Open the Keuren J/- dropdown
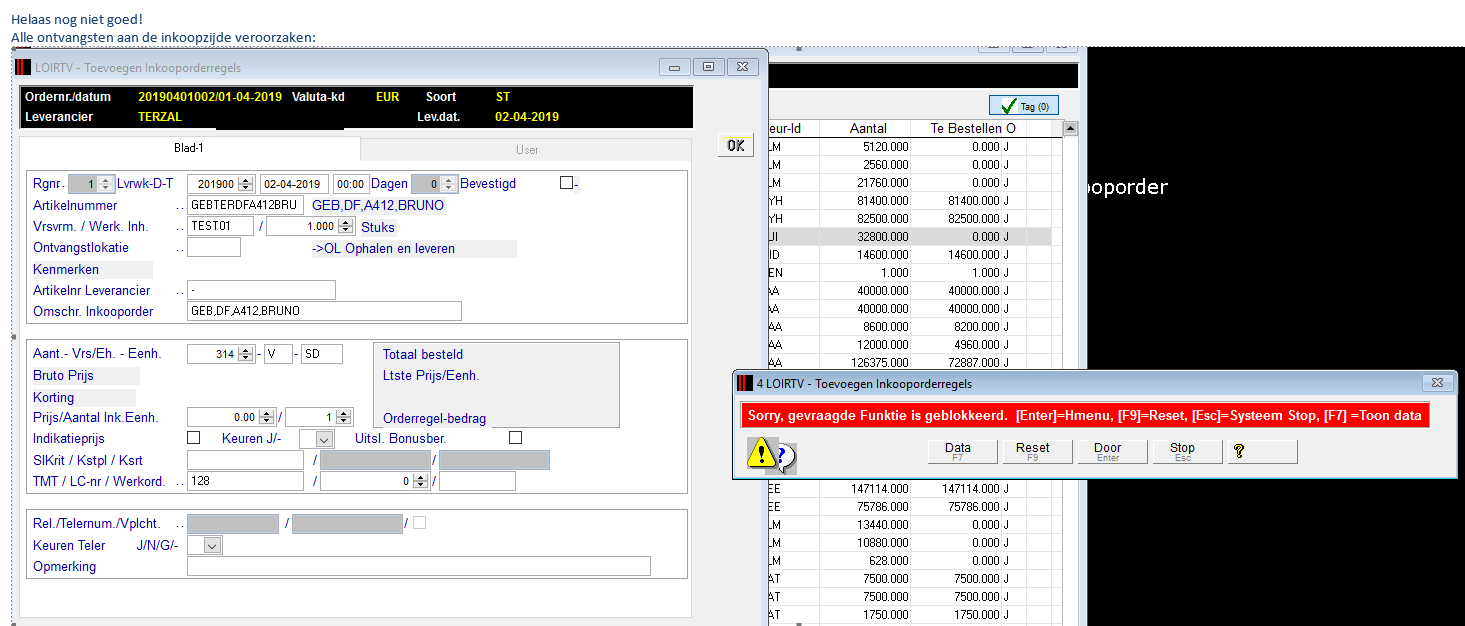The height and width of the screenshot is (626, 1465). point(324,439)
